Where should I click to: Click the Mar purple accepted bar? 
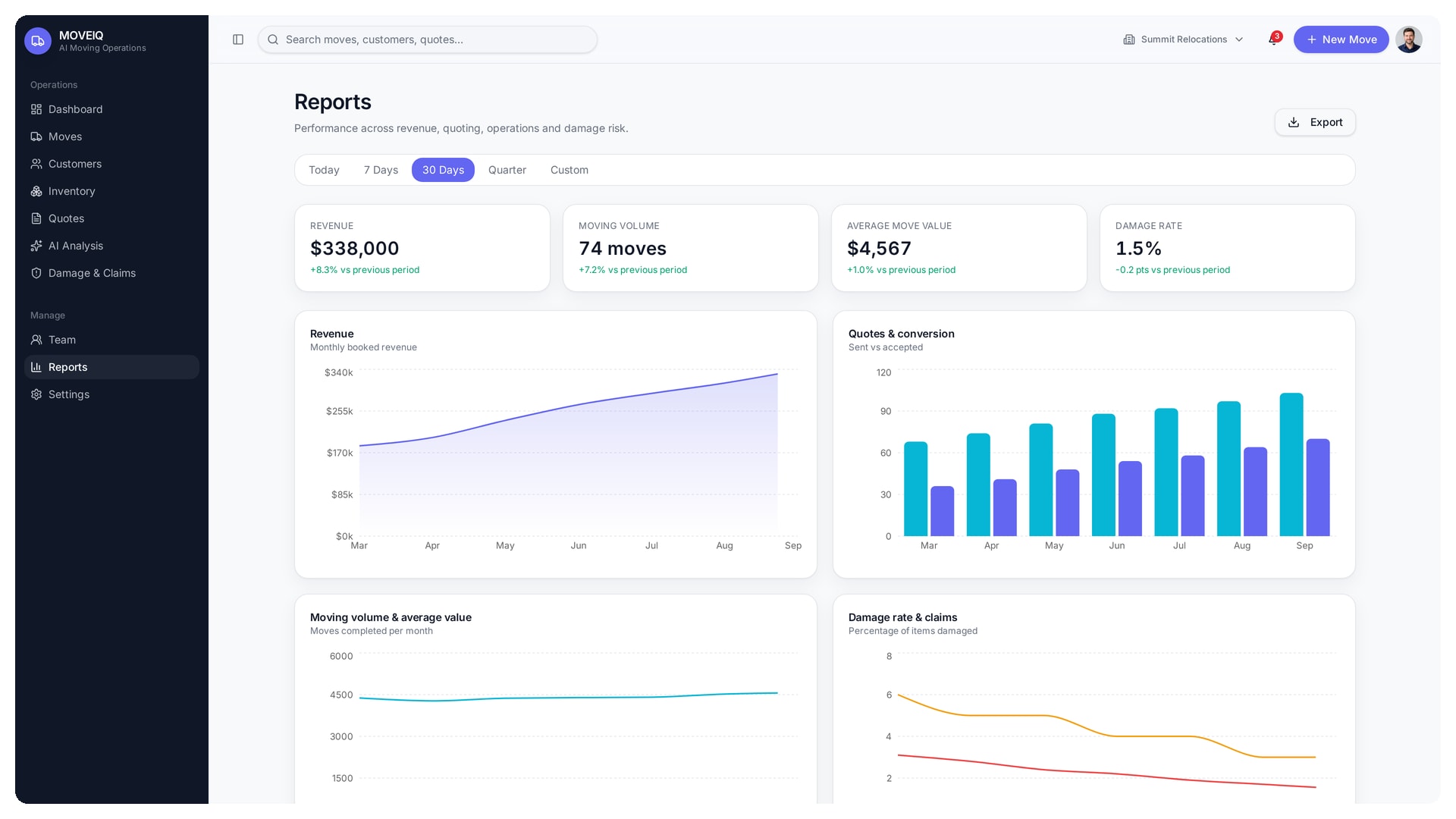coord(943,511)
